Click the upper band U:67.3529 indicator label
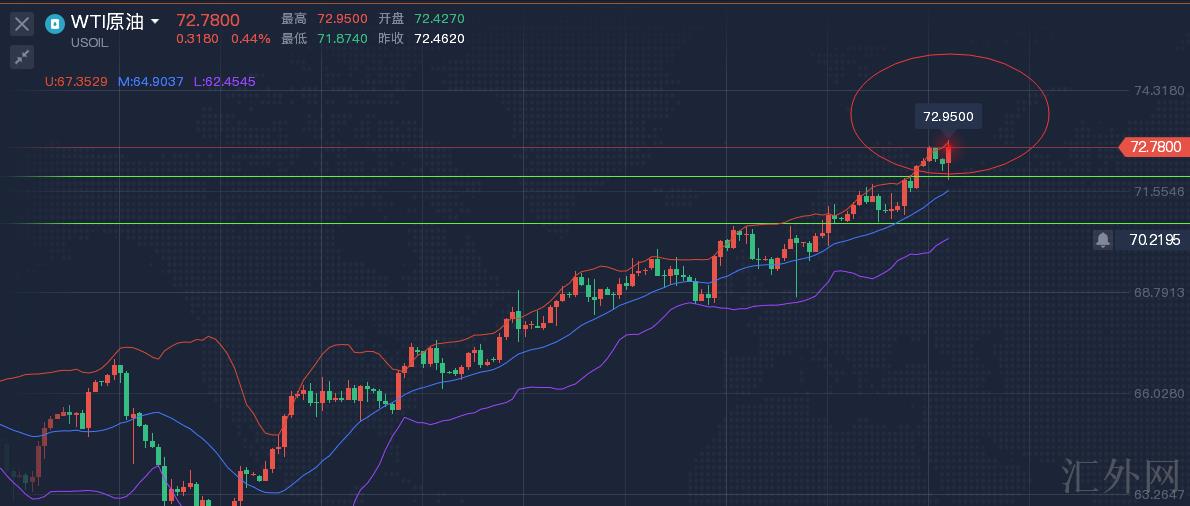 (x=76, y=81)
